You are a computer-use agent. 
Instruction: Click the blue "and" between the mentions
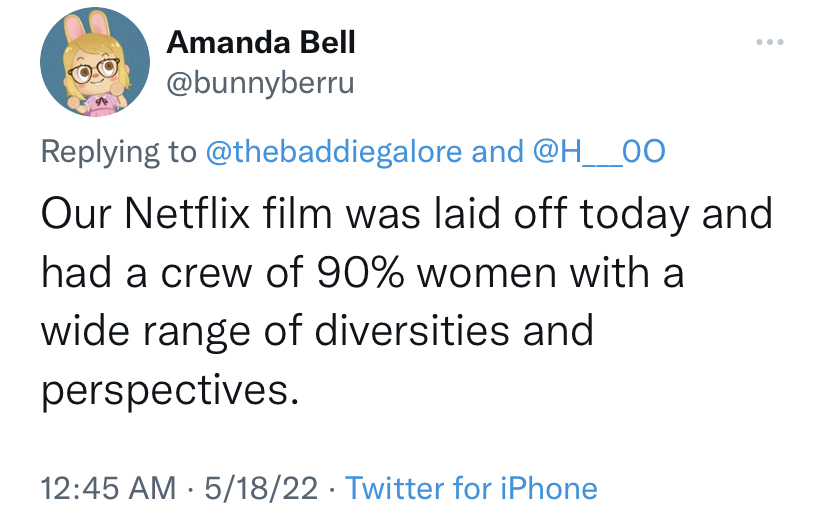[497, 152]
